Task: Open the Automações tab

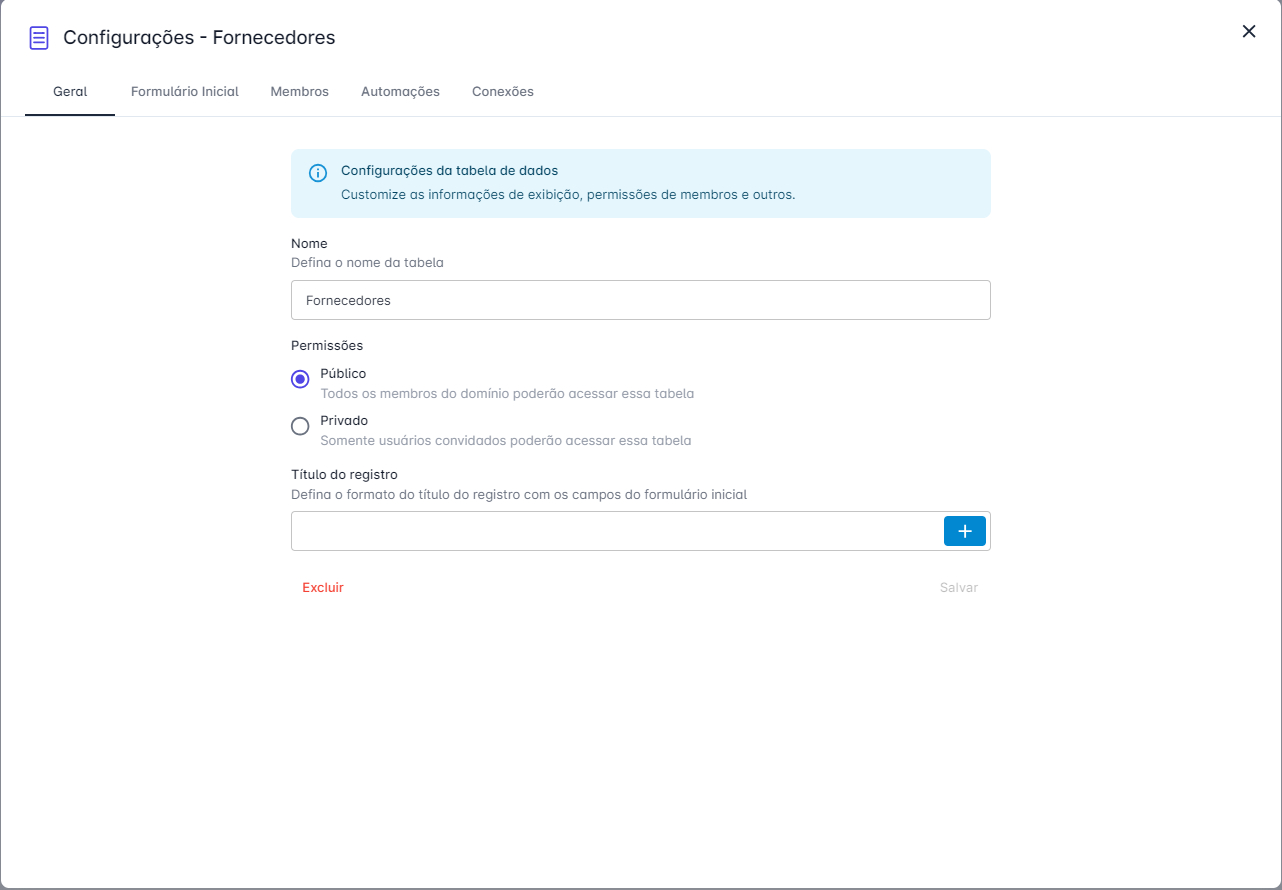Action: click(400, 91)
